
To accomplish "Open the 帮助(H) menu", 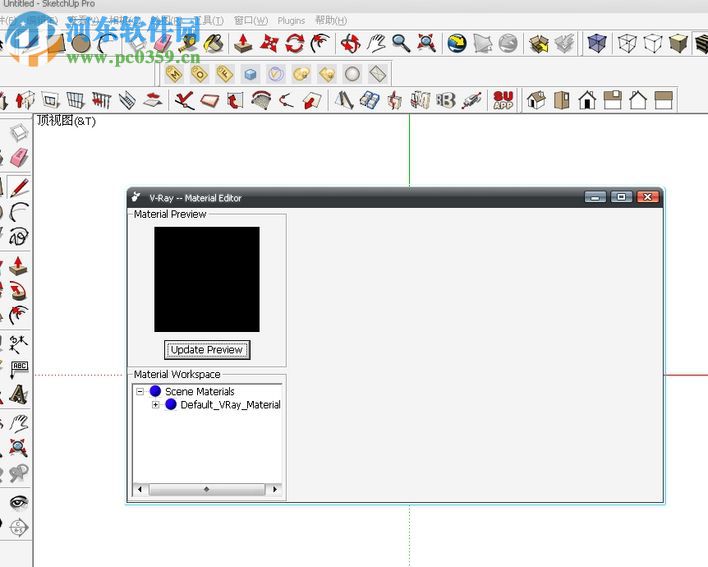I will coord(331,20).
